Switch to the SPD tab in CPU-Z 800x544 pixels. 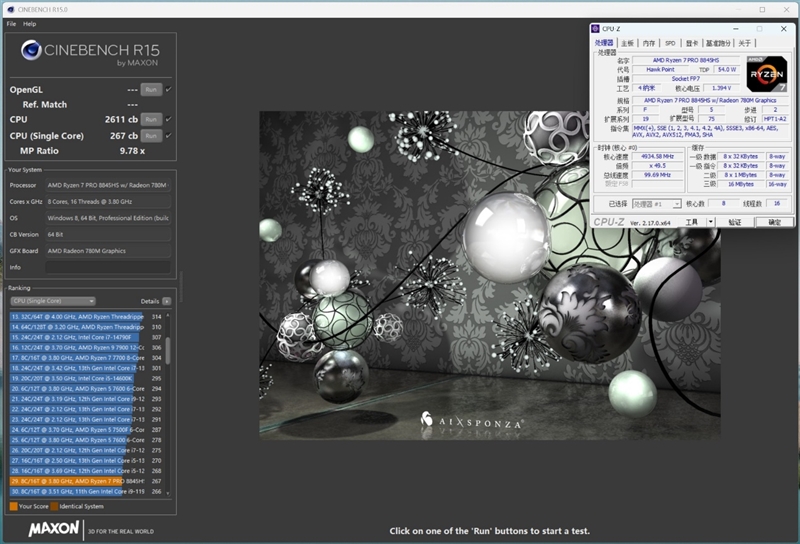coord(670,43)
